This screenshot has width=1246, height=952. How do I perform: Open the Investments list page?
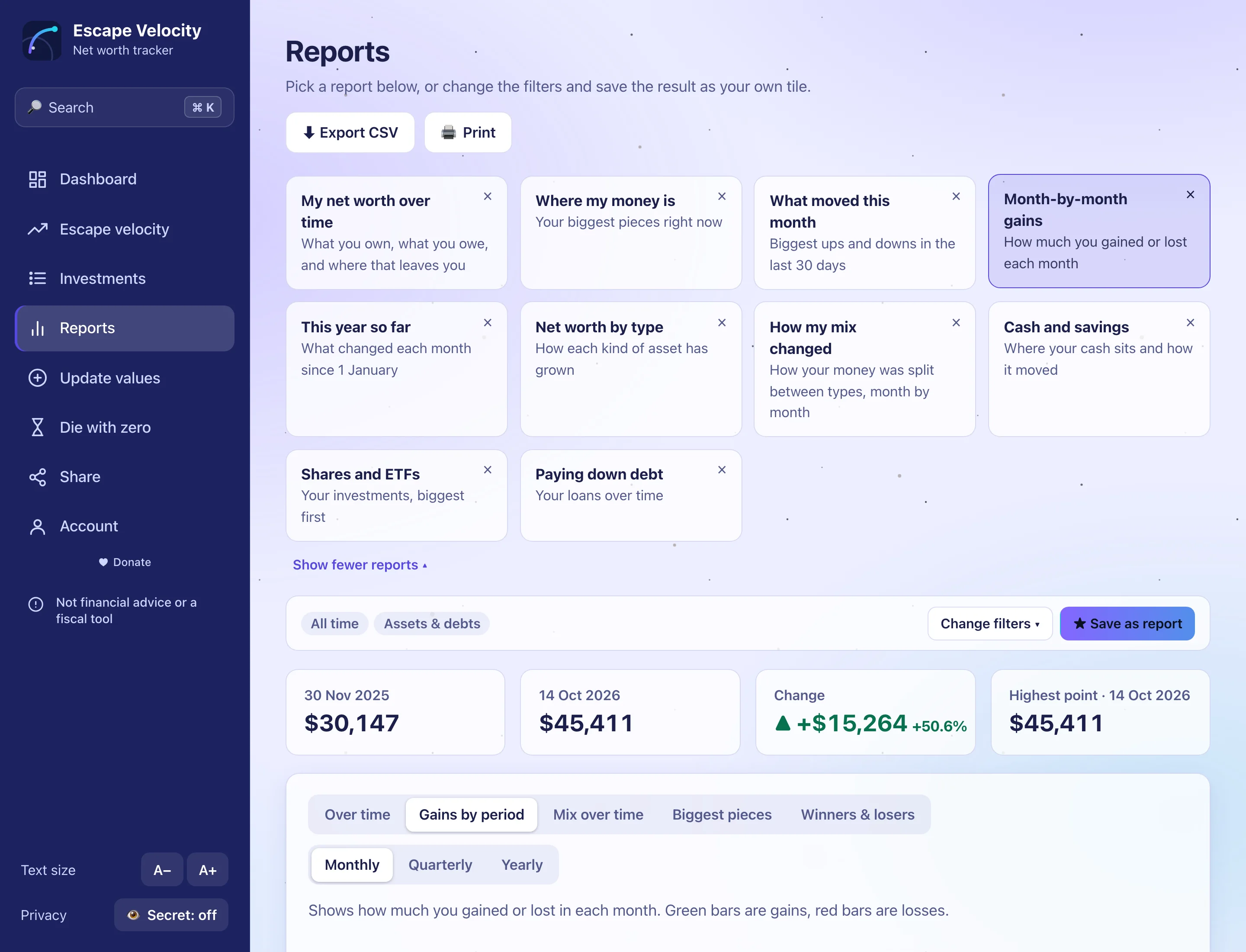click(x=124, y=278)
